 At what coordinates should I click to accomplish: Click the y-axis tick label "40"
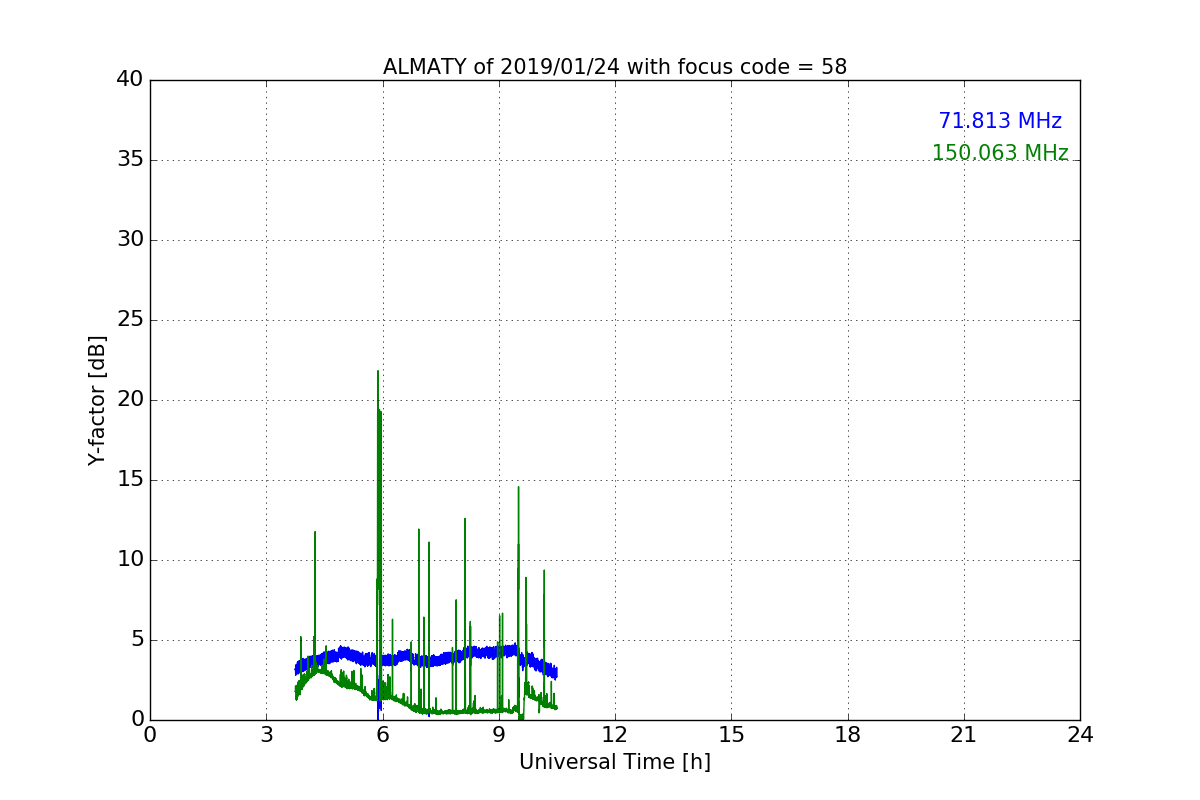pyautogui.click(x=130, y=80)
